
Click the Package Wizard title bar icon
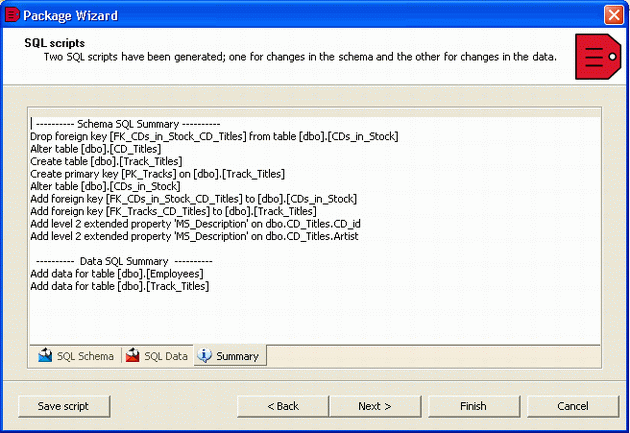click(x=11, y=15)
